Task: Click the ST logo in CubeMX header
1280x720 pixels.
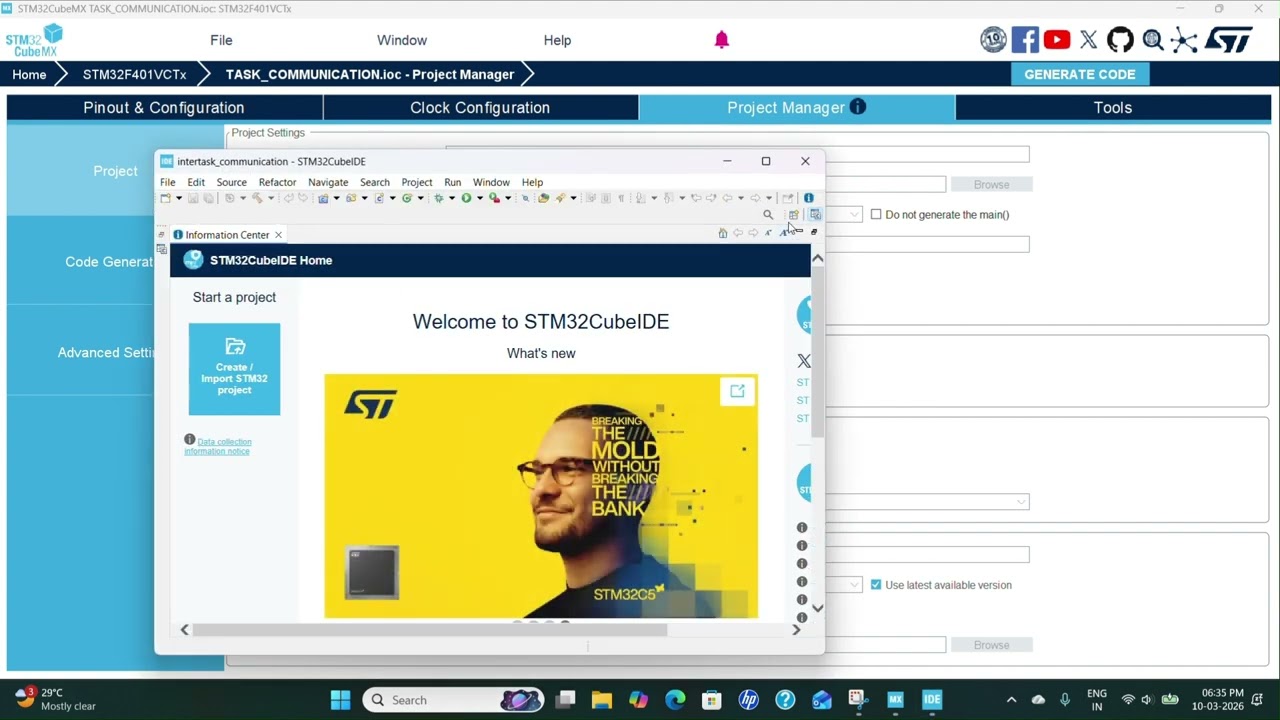Action: coord(1228,40)
